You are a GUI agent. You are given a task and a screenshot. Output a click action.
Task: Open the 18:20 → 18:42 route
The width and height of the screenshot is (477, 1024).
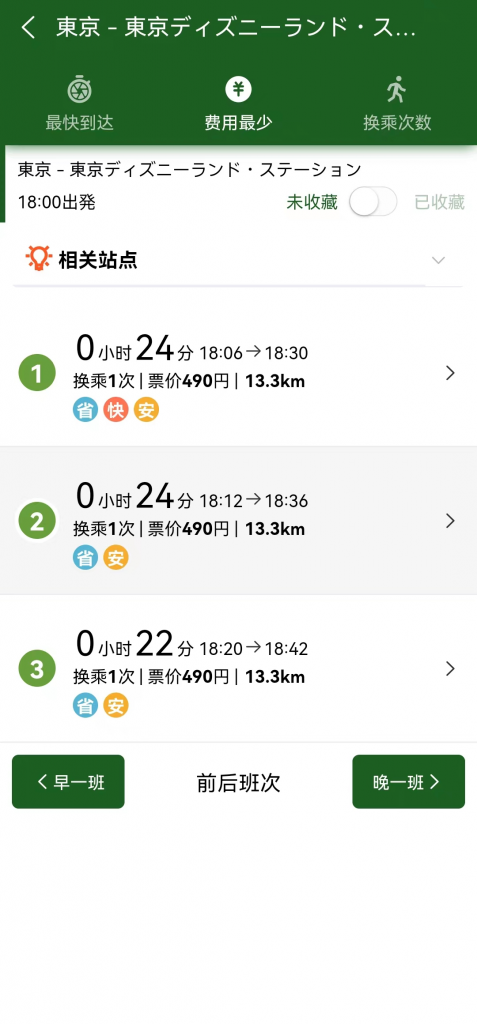coord(238,669)
